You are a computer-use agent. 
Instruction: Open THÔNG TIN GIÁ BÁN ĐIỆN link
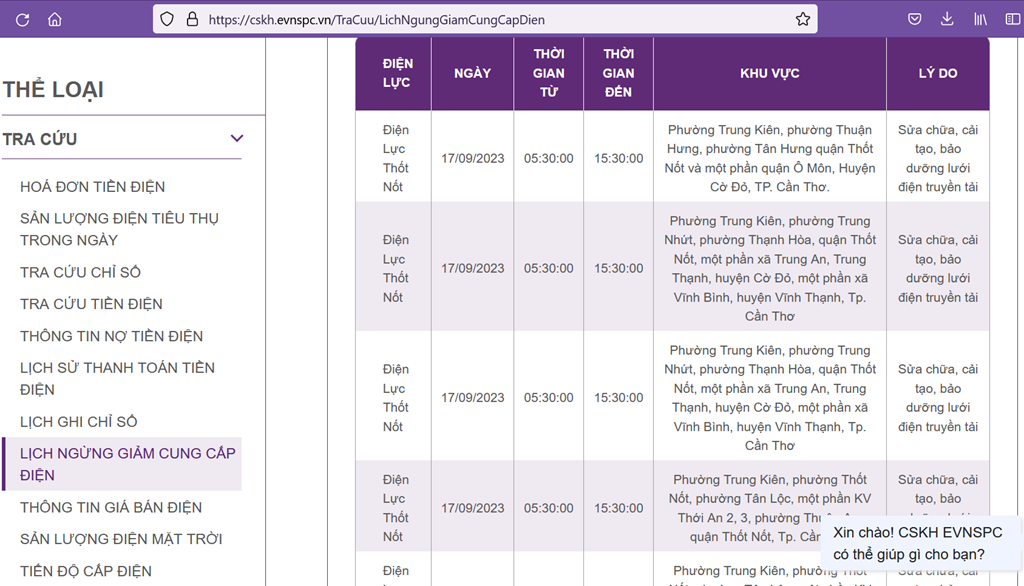[111, 508]
